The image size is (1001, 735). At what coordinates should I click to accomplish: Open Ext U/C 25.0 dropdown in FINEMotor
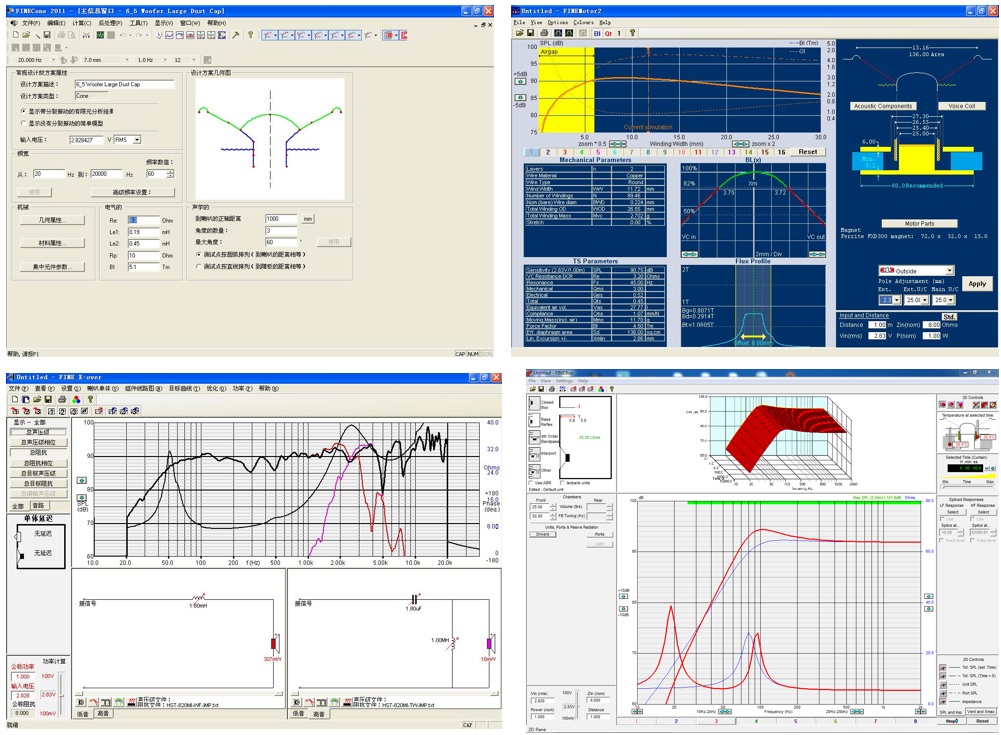[x=925, y=299]
